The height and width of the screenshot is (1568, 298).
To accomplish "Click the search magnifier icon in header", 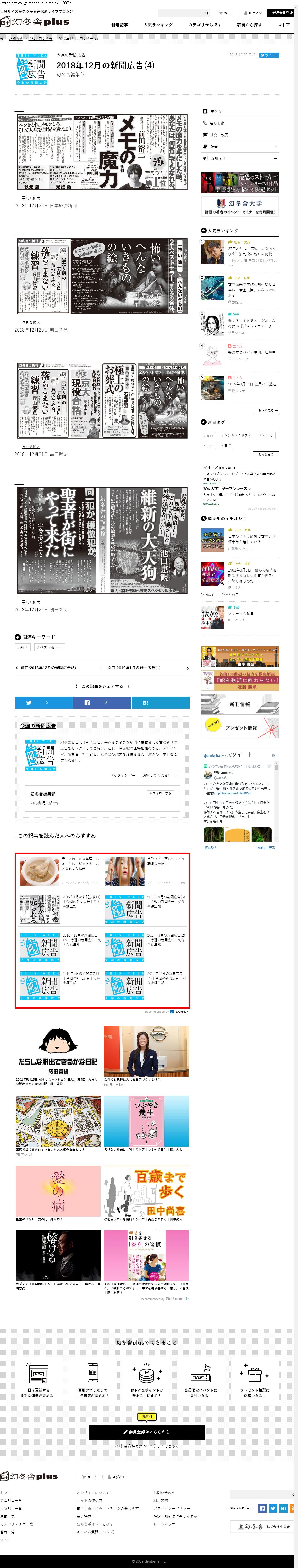I will [x=206, y=13].
